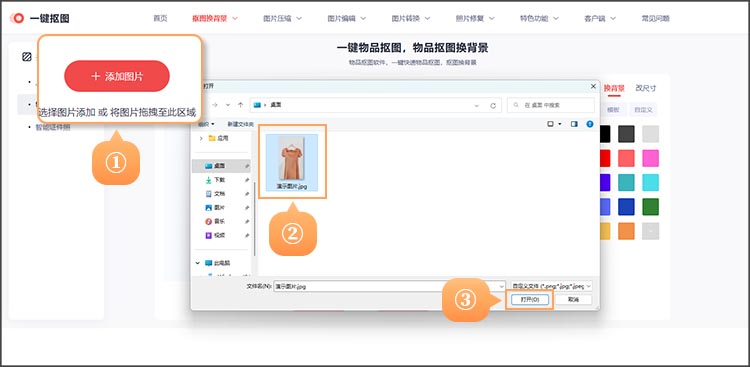Pick the magenta pink color swatch
The height and width of the screenshot is (367, 750).
coord(651,158)
